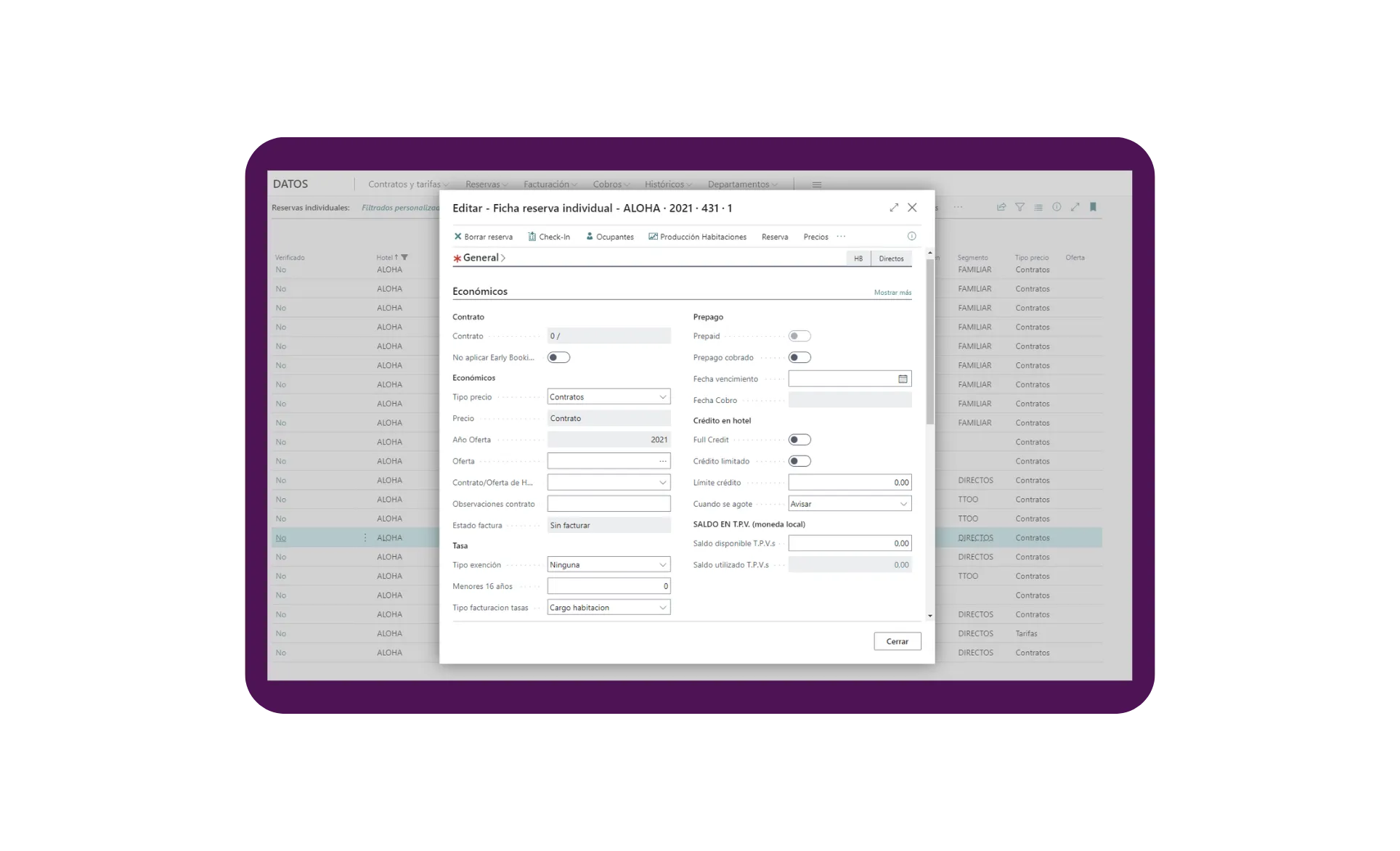
Task: Toggle Prepago cobrado switch
Action: click(799, 358)
